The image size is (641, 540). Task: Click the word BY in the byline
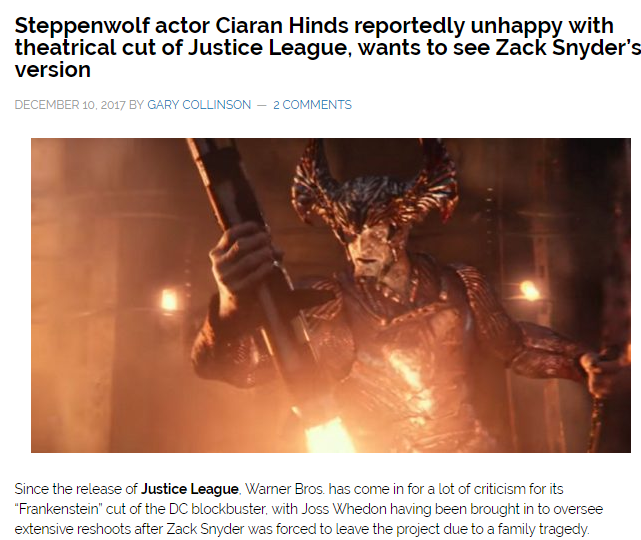(x=136, y=105)
